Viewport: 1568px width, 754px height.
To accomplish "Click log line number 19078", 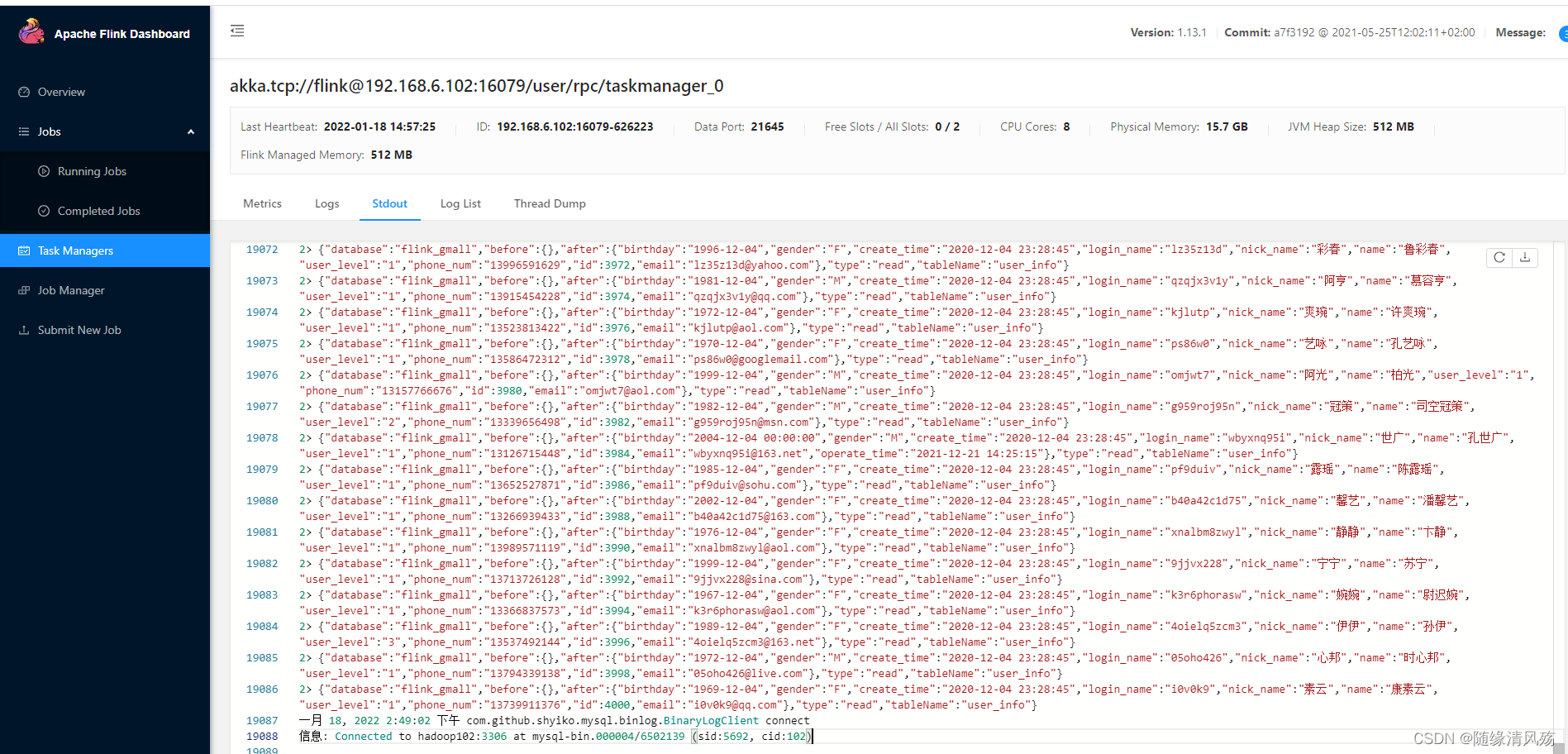I will [x=262, y=438].
